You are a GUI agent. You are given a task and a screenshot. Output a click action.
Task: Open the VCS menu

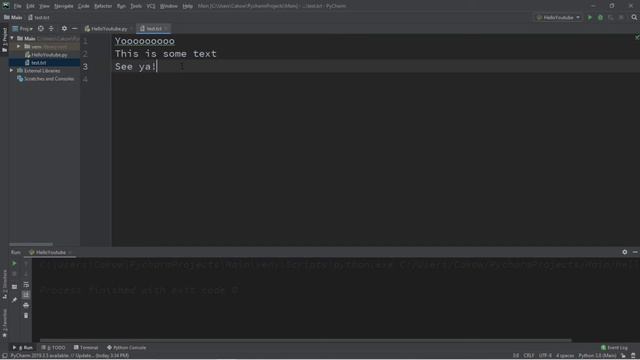click(x=151, y=6)
